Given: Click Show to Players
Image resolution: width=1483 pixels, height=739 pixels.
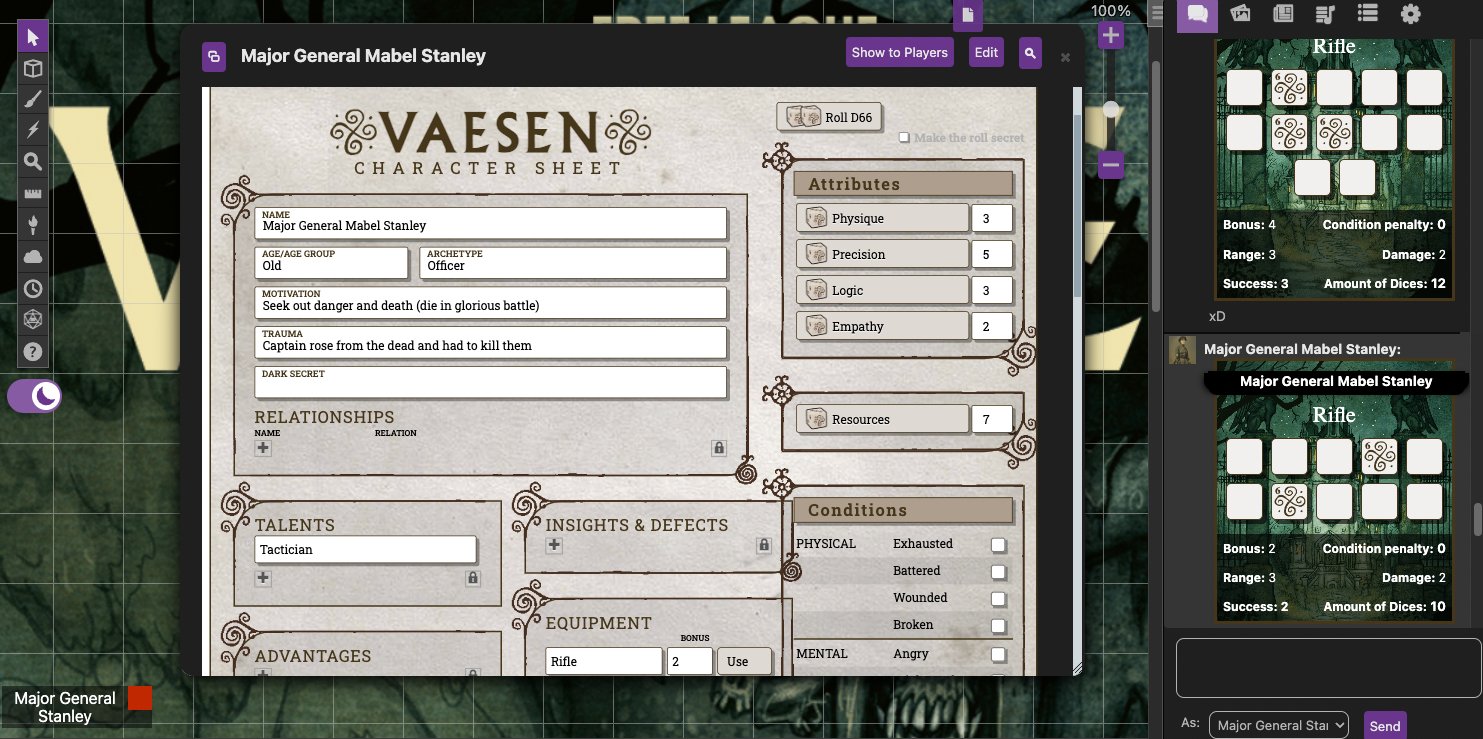Looking at the screenshot, I should click(899, 52).
